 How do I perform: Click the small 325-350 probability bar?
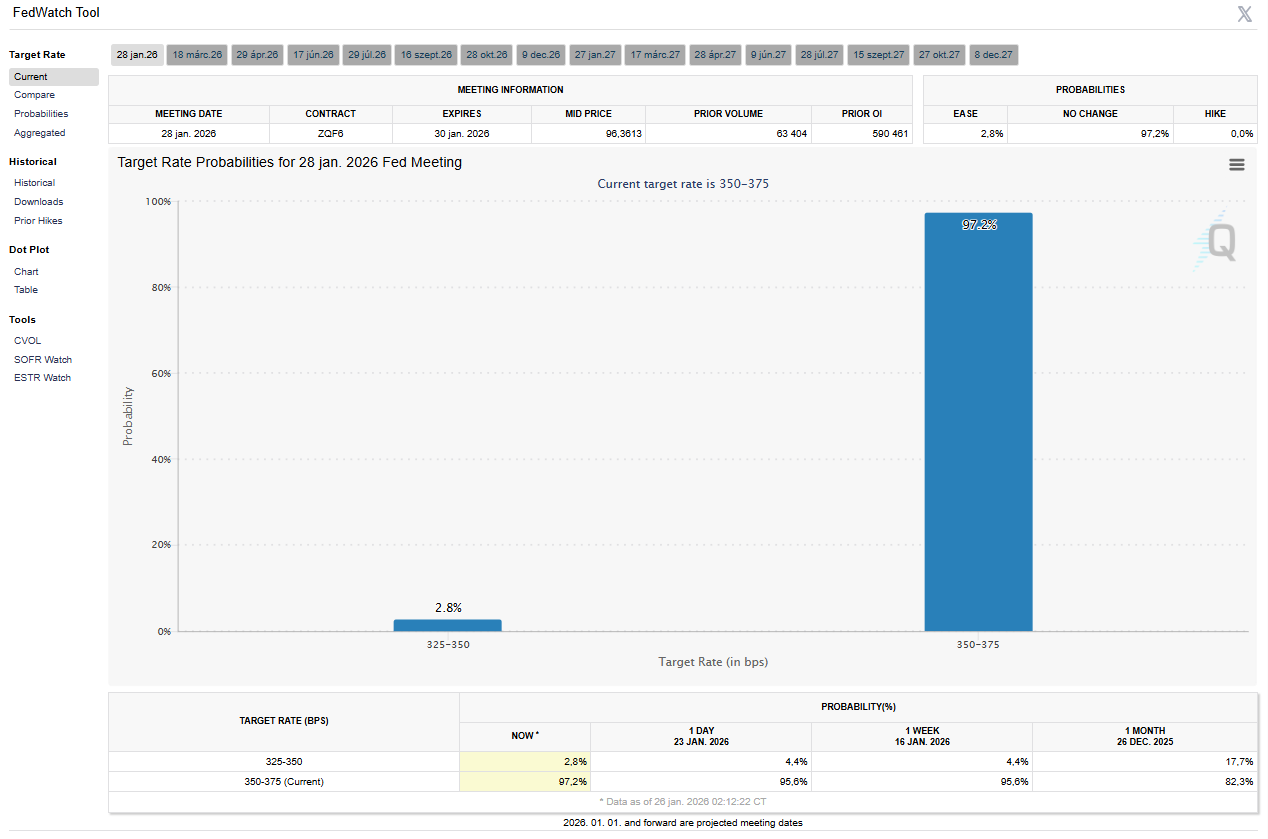(x=447, y=625)
